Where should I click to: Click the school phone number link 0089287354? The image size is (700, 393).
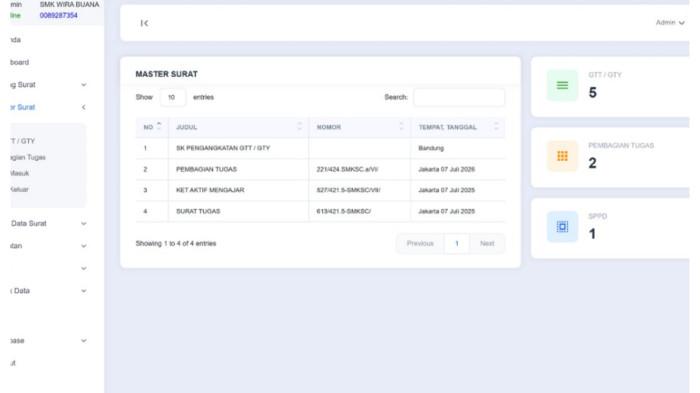tap(58, 15)
